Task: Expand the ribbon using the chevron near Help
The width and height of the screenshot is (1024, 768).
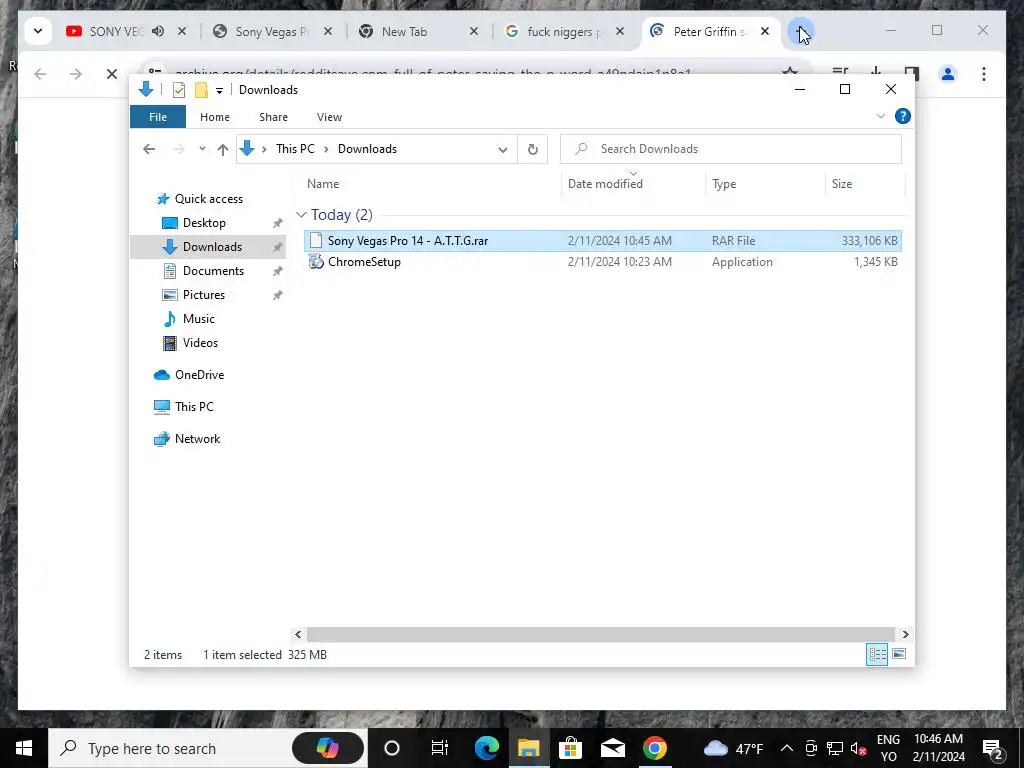Action: 880,116
